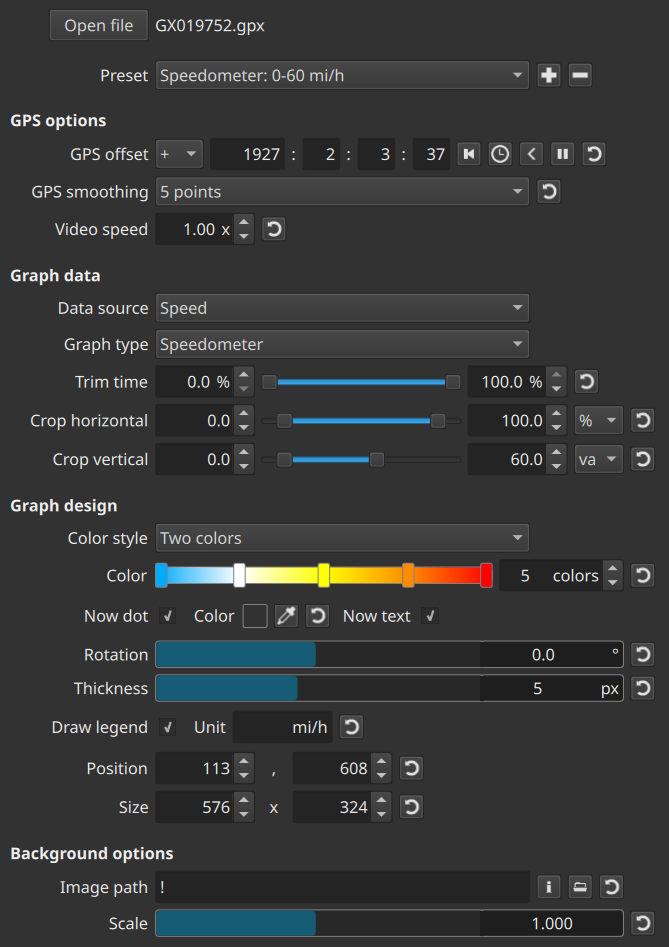Browse for image using the open file icon
The height and width of the screenshot is (947, 669).
[x=580, y=887]
